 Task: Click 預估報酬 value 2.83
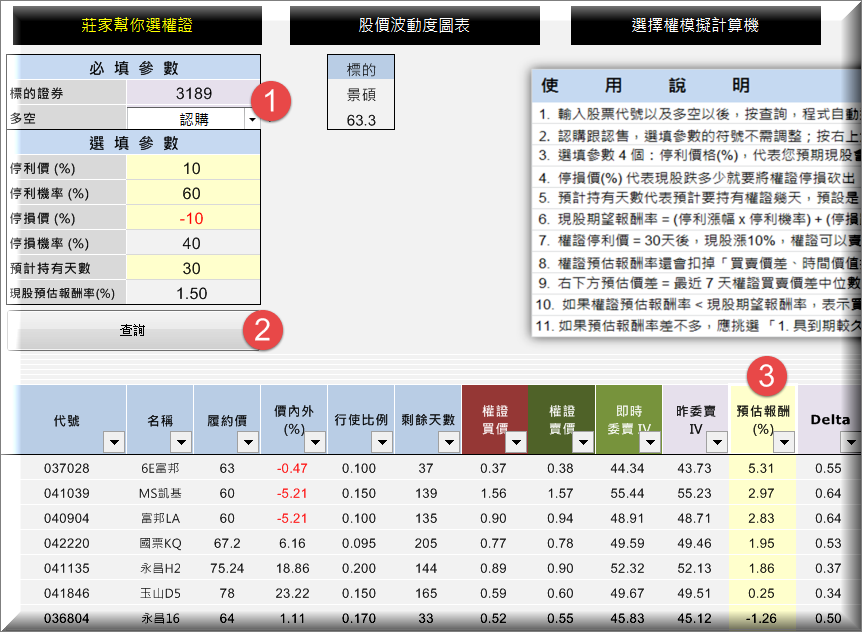pyautogui.click(x=761, y=518)
